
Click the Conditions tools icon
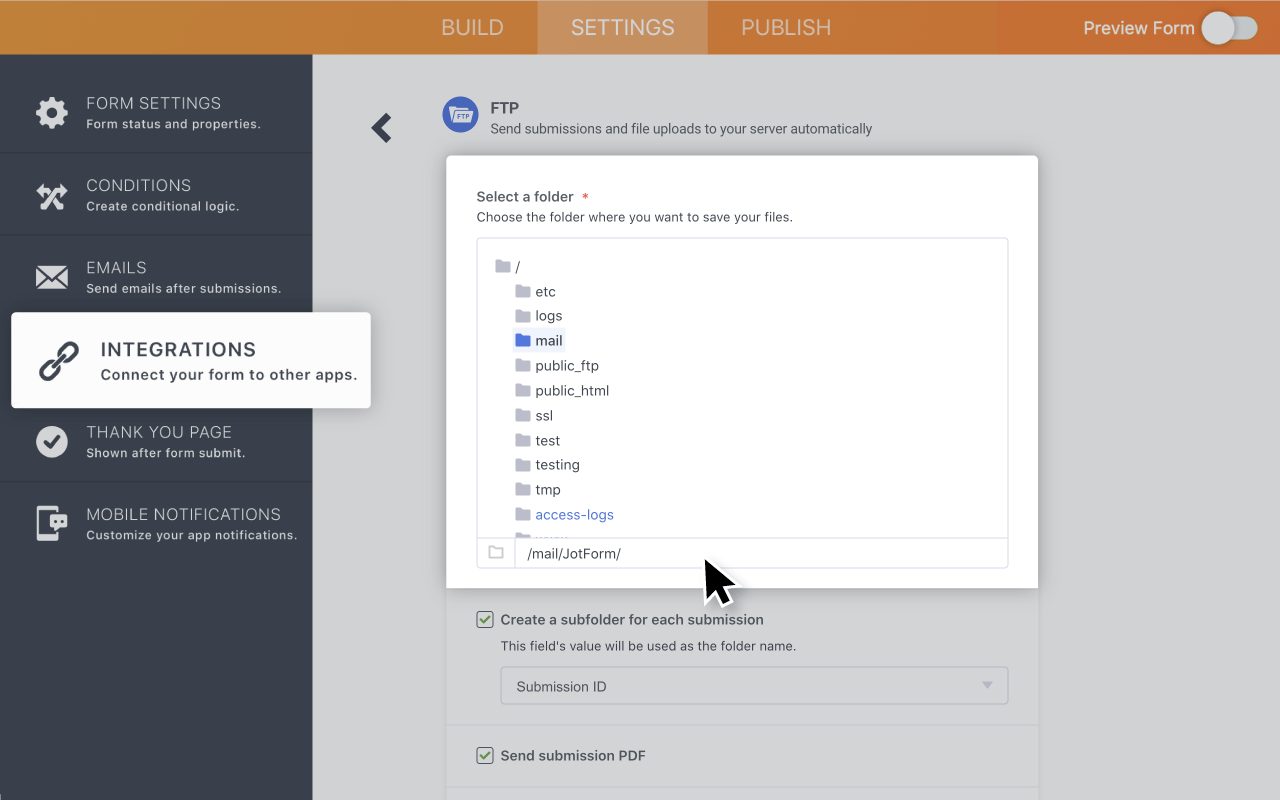(52, 196)
